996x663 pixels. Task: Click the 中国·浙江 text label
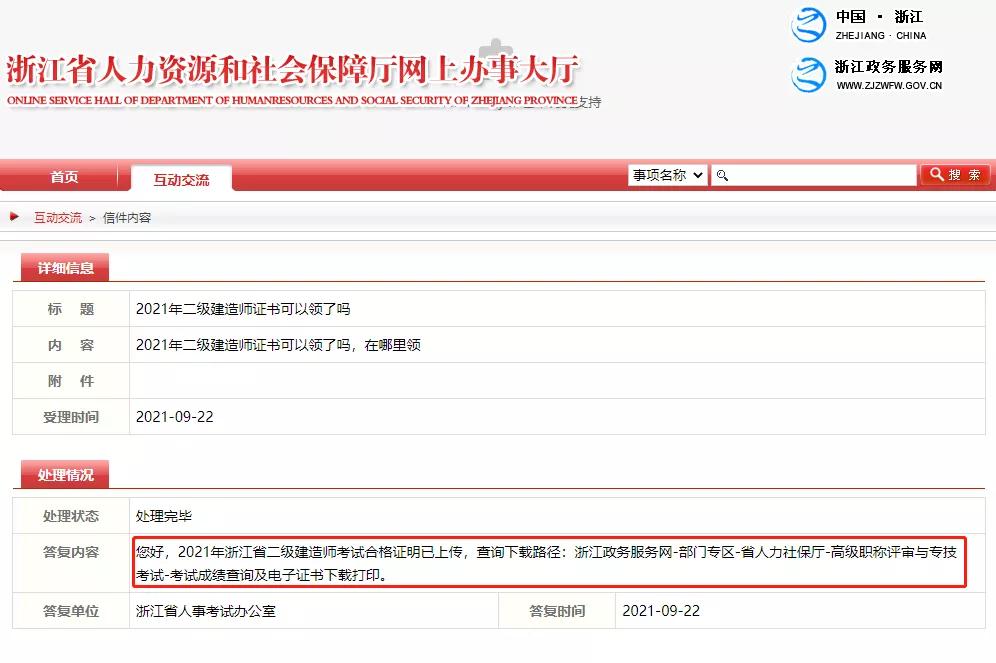879,17
